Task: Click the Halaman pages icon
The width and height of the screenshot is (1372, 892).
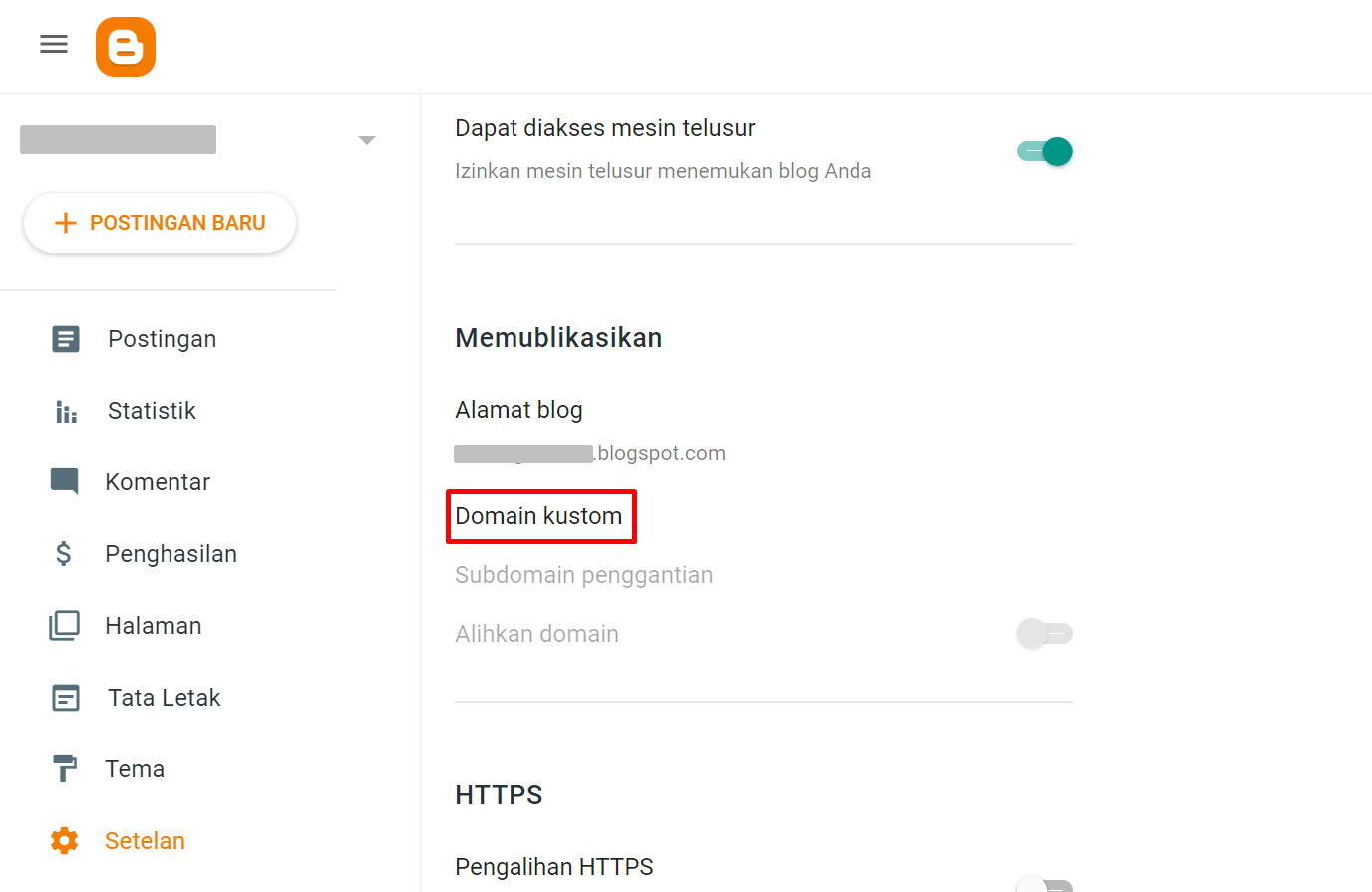Action: point(65,626)
